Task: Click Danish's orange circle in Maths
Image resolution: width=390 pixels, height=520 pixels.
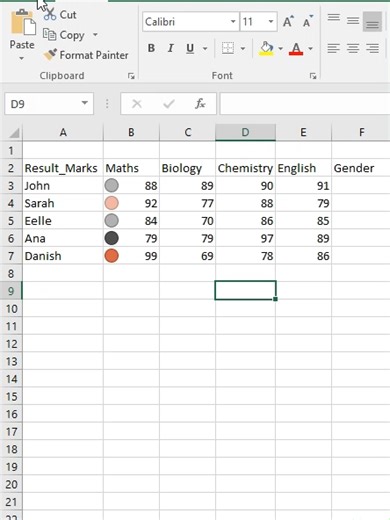Action: click(x=112, y=256)
